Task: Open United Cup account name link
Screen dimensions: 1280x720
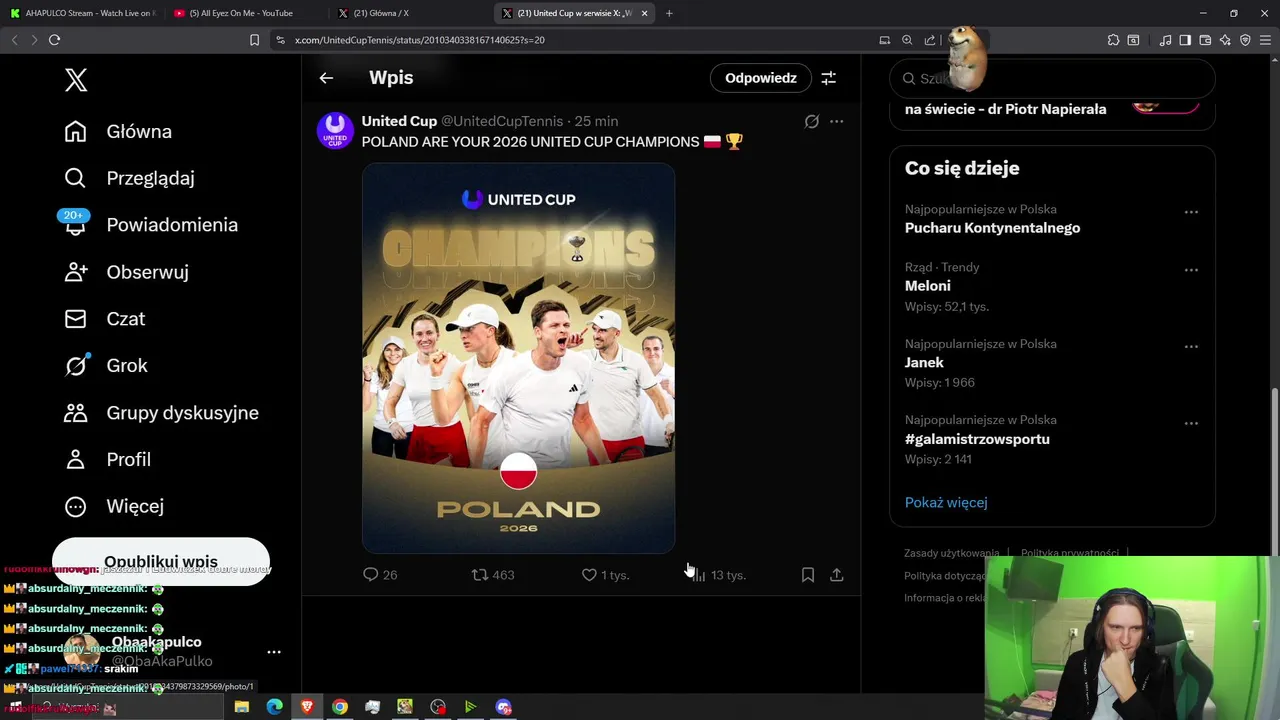Action: 399,121
